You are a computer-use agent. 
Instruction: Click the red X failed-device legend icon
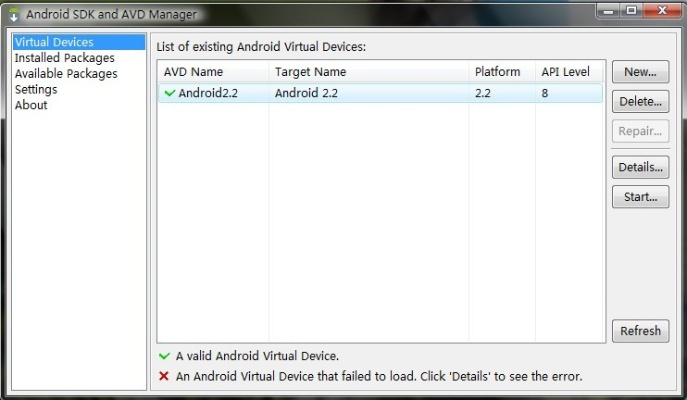[164, 377]
